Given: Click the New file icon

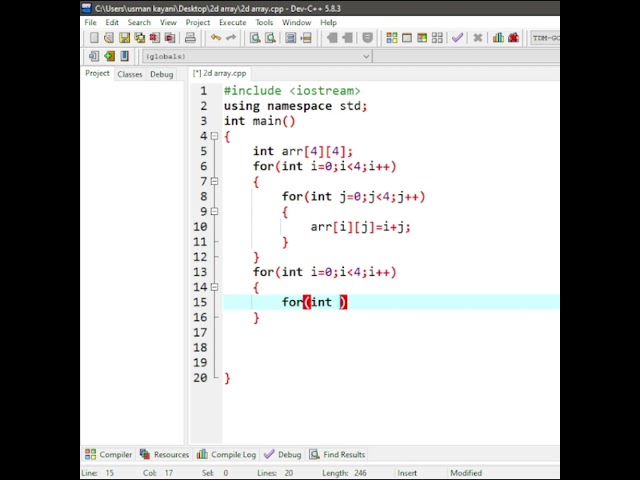Looking at the screenshot, I should click(x=94, y=38).
